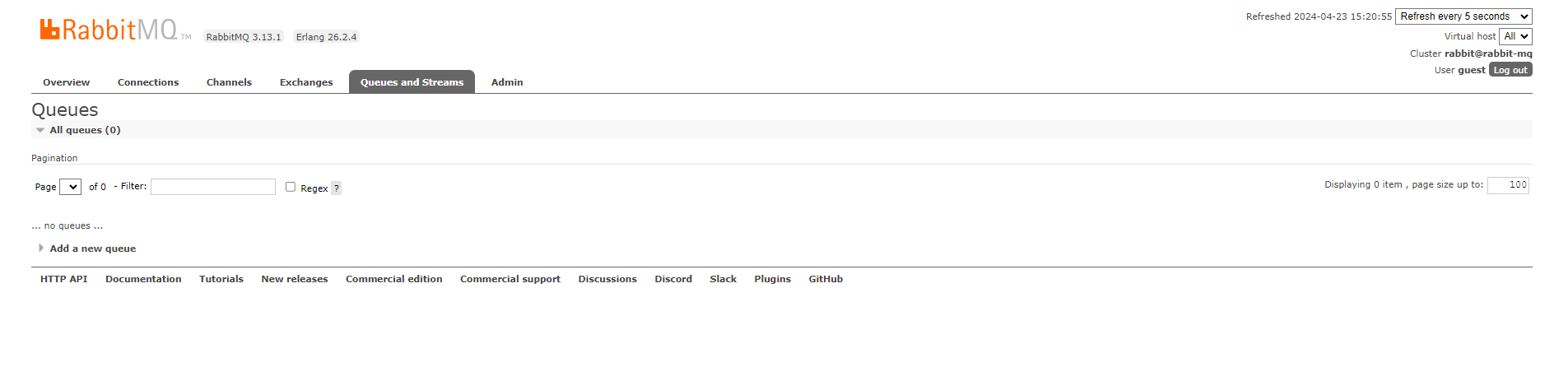Open the Plugins link
This screenshot has width=1568, height=381.
(773, 279)
